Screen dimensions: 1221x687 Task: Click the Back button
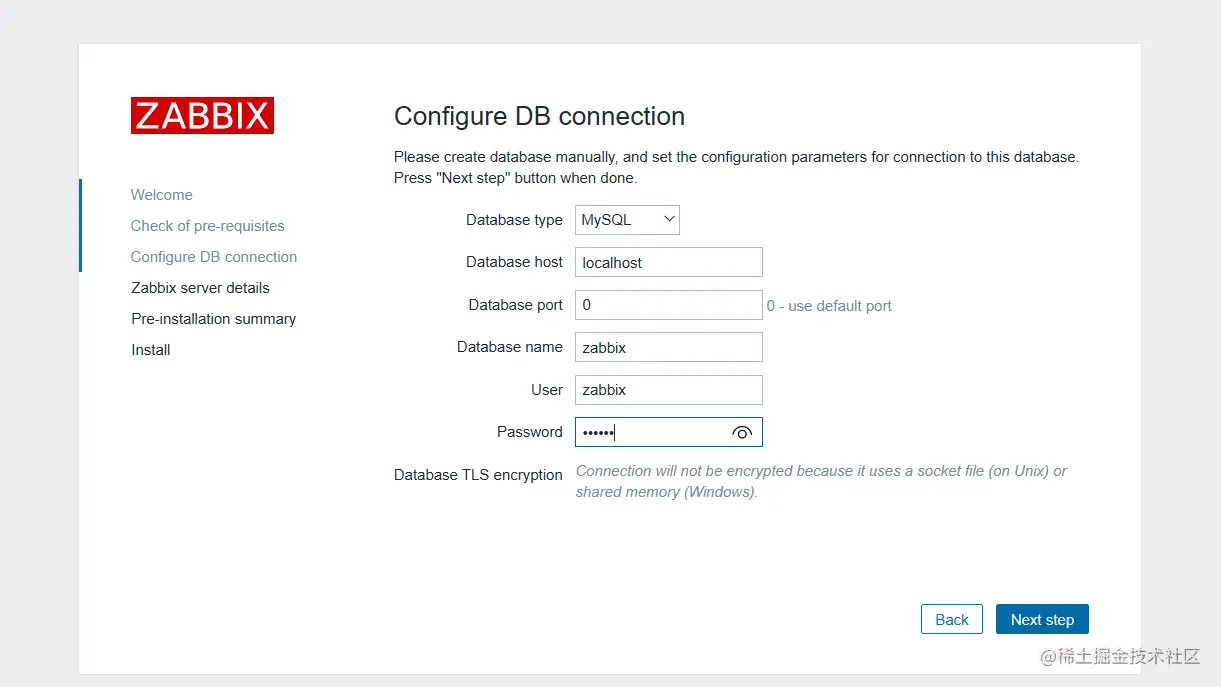point(952,619)
